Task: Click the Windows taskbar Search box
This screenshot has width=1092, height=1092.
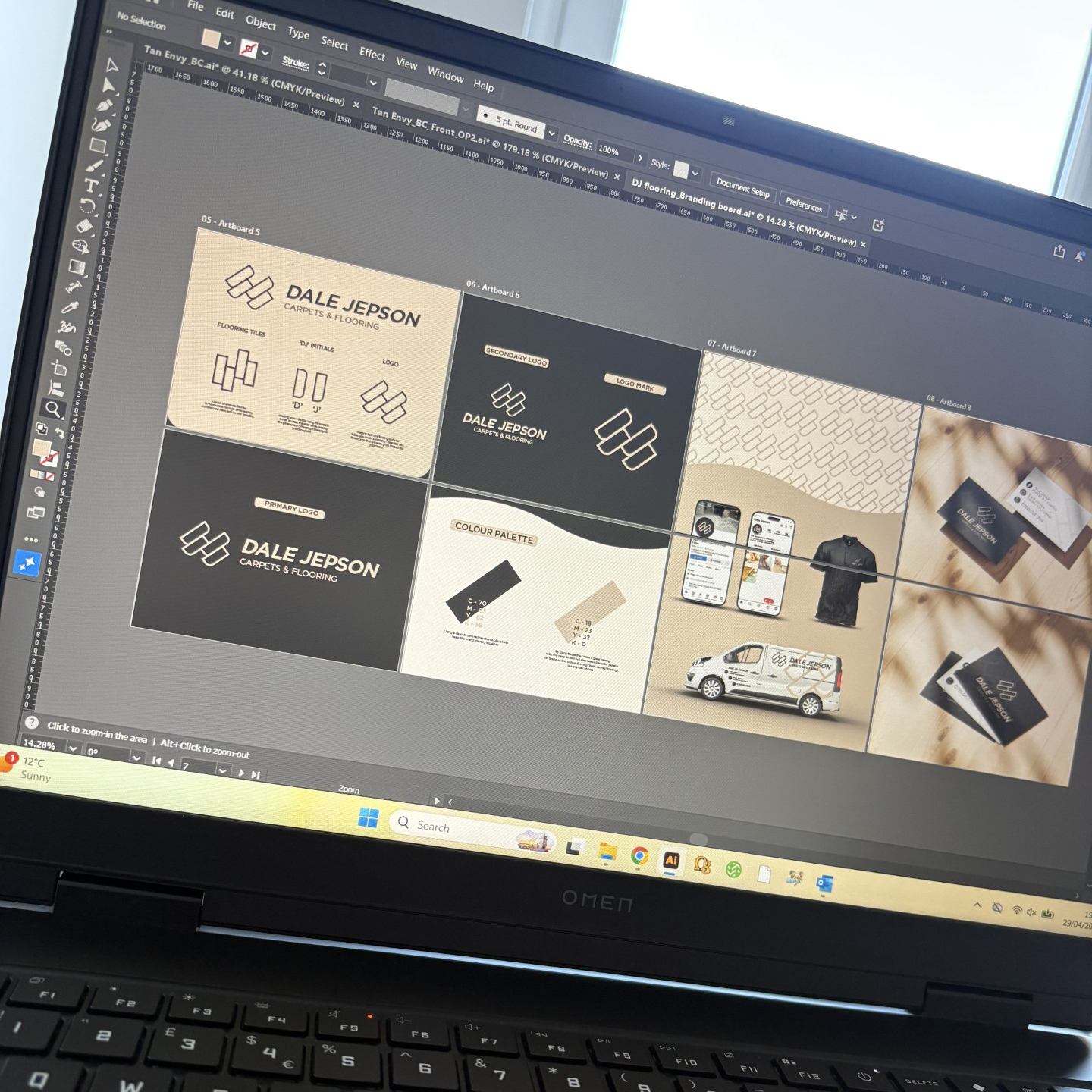Action: (474, 830)
